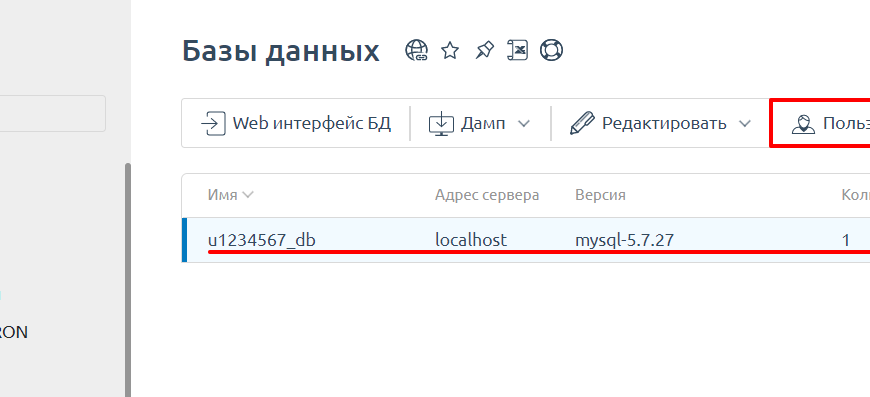This screenshot has width=870, height=397.
Task: Click the localhost server address cell
Action: coord(471,240)
